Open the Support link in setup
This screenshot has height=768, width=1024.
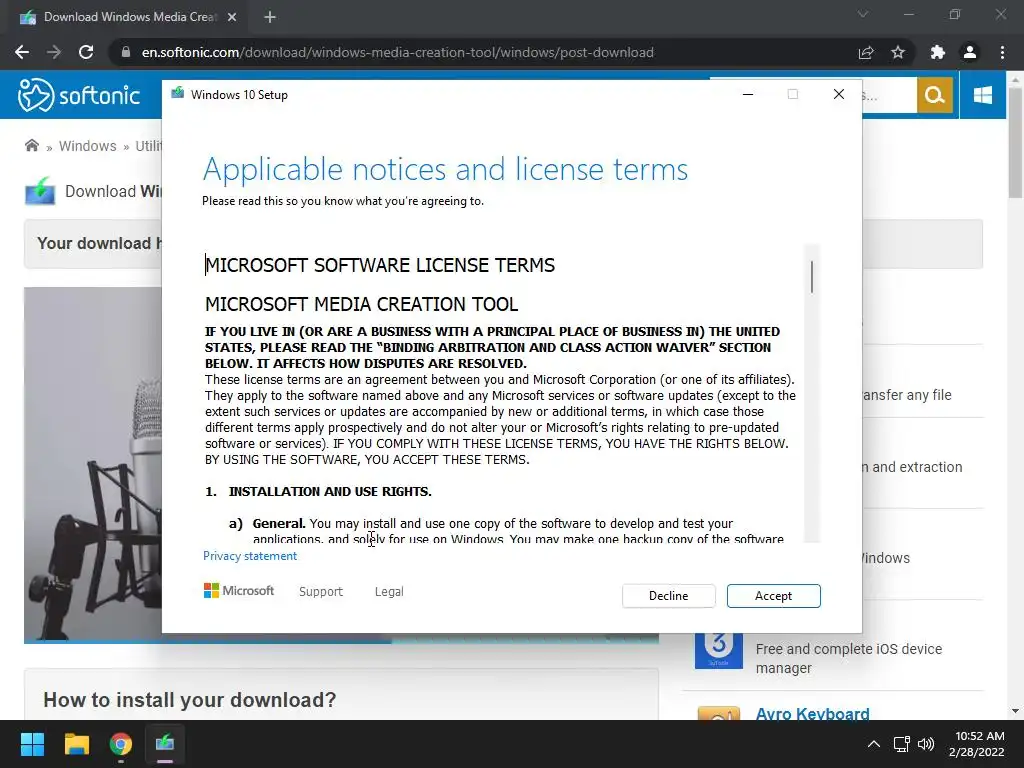tap(321, 591)
